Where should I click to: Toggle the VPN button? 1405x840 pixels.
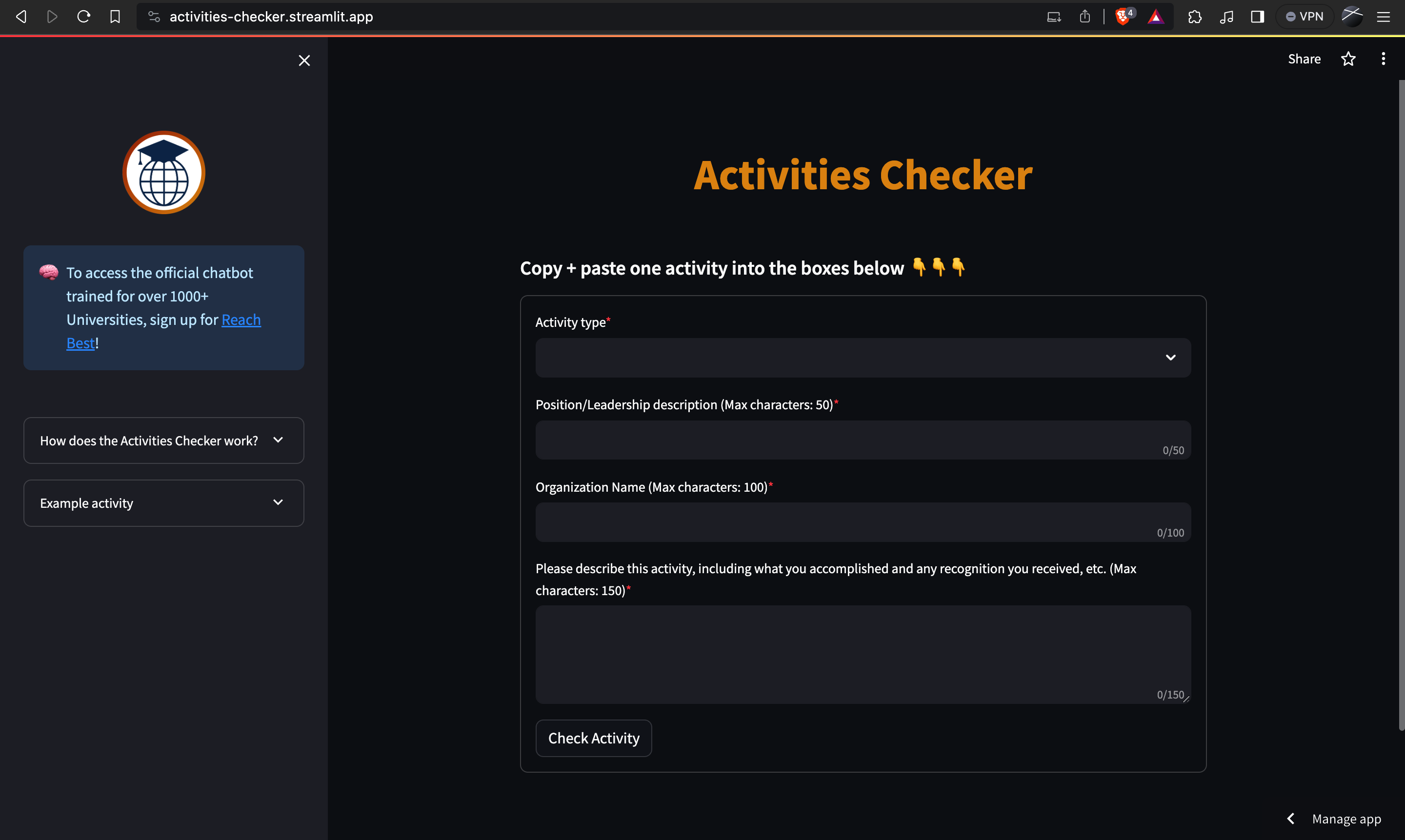pyautogui.click(x=1305, y=17)
